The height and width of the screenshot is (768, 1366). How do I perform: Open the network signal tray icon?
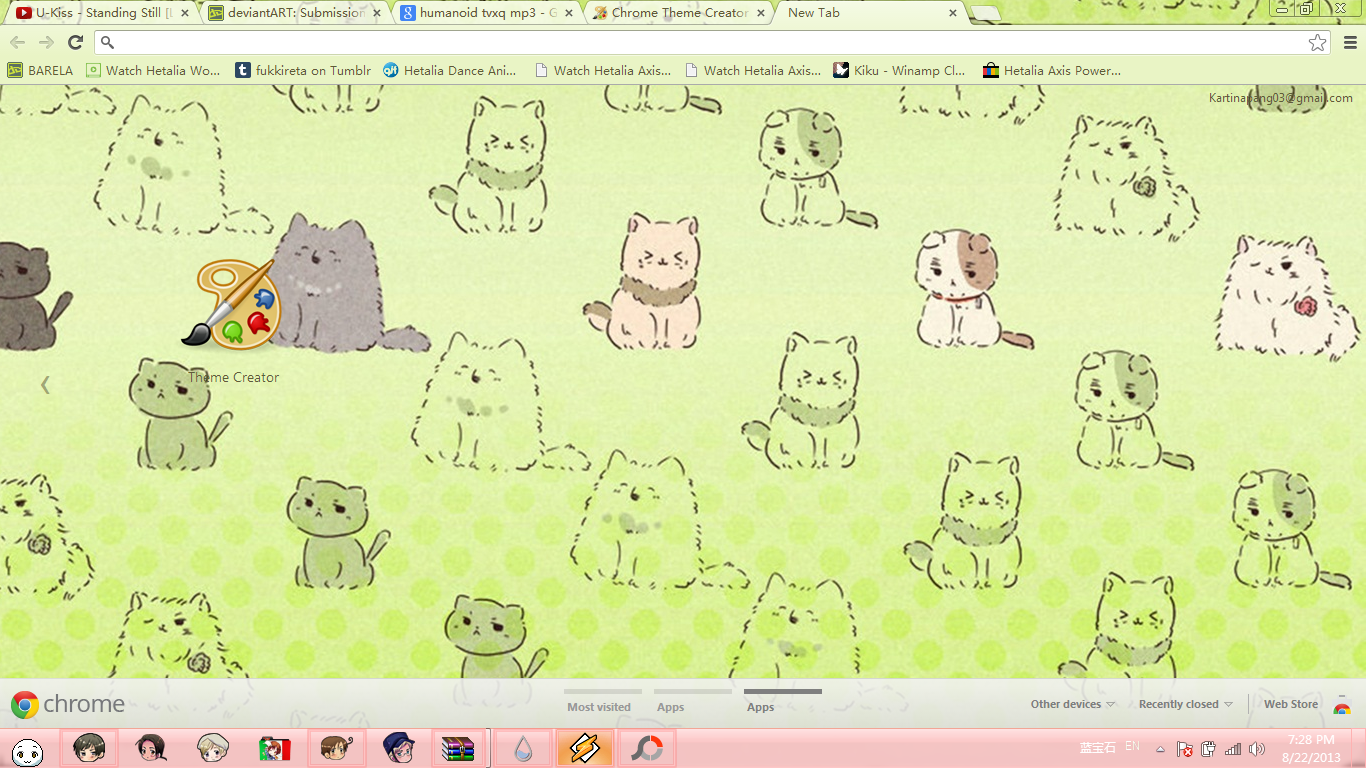1233,748
